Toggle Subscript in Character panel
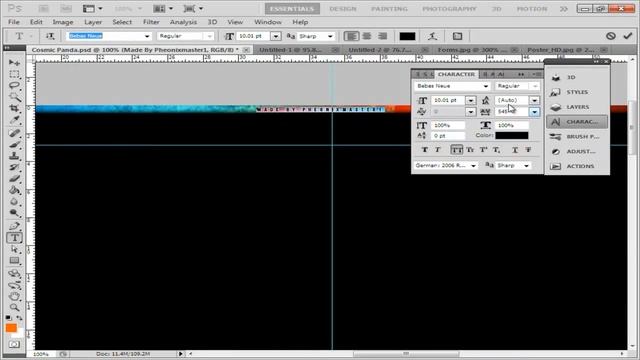This screenshot has height=360, width=640. click(x=496, y=150)
